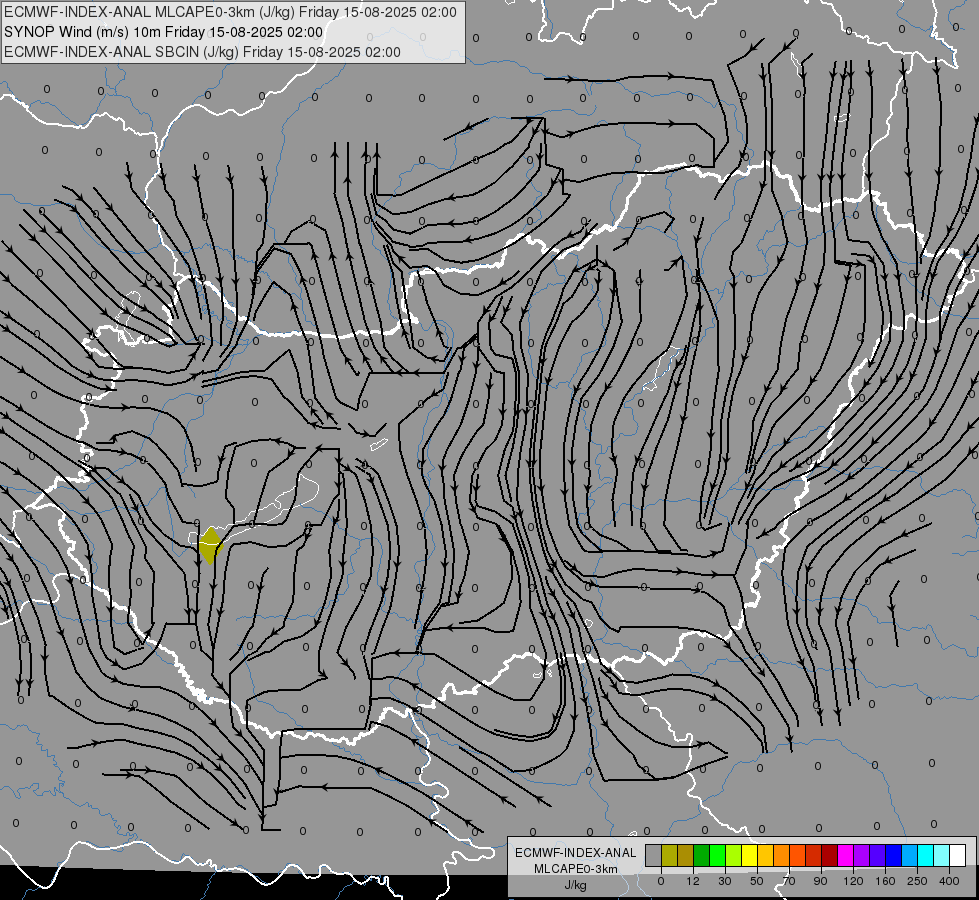Select the SYNOP Wind (m/s) 10m title line
Image resolution: width=979 pixels, height=900 pixels.
(163, 32)
